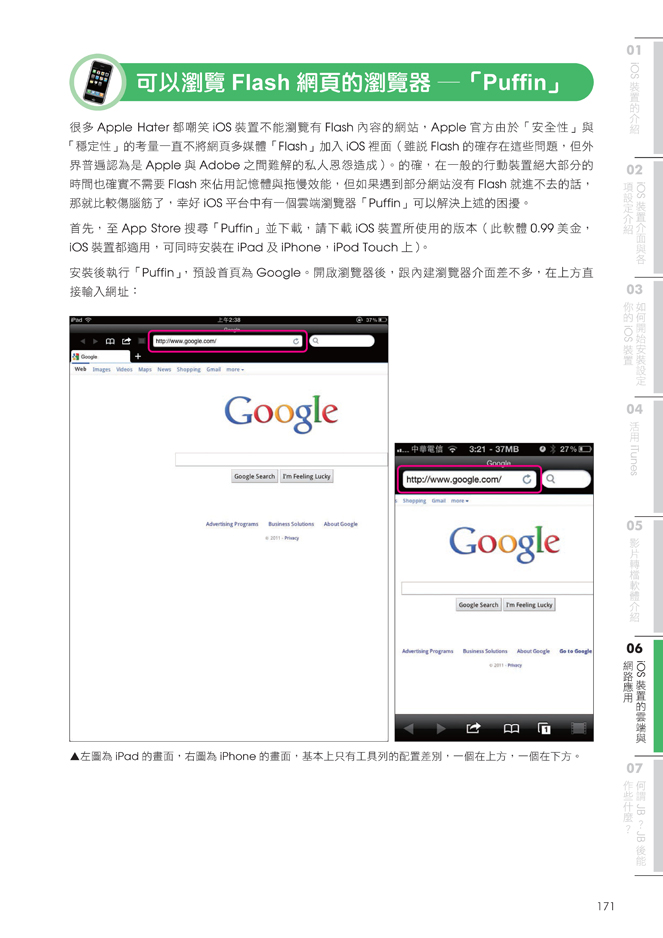Reload page via iPhone address bar refresh icon
This screenshot has width=663, height=938.
(x=527, y=479)
